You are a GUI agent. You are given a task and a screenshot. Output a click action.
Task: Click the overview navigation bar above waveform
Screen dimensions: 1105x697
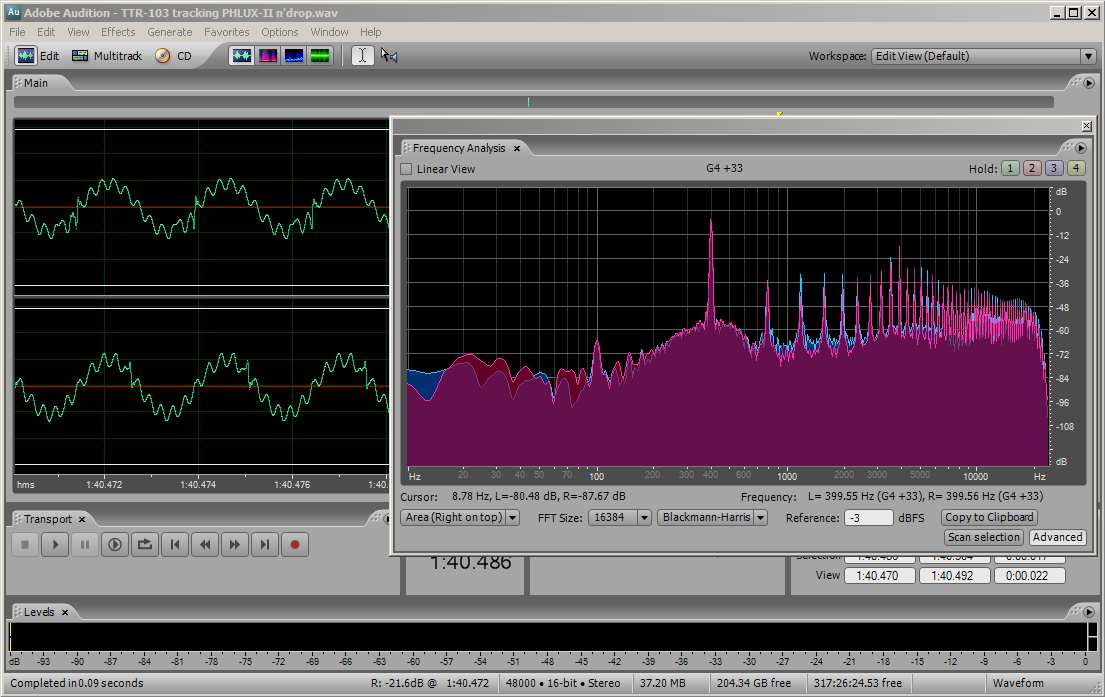coord(533,102)
